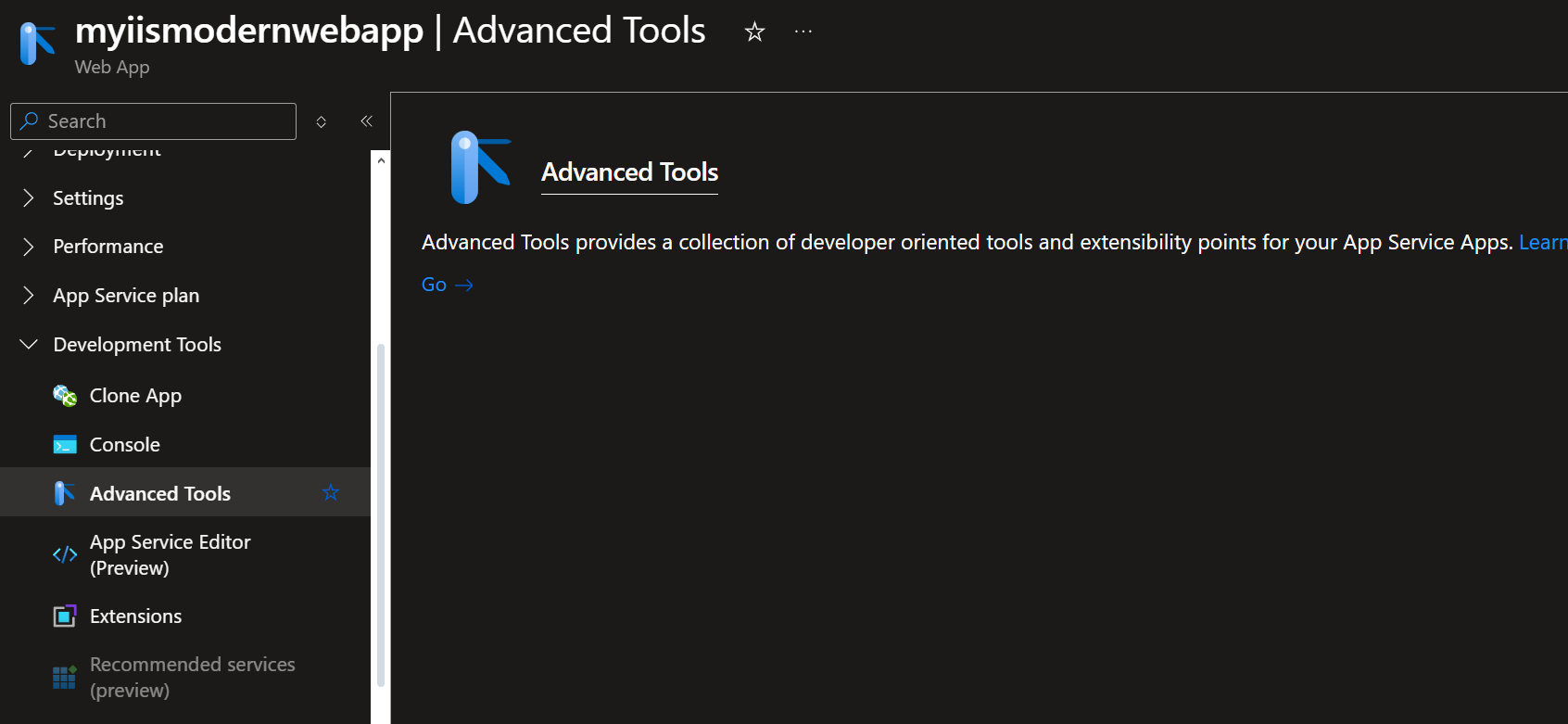Screen dimensions: 1568x724
Task: Click the Clone App icon
Action: point(65,396)
